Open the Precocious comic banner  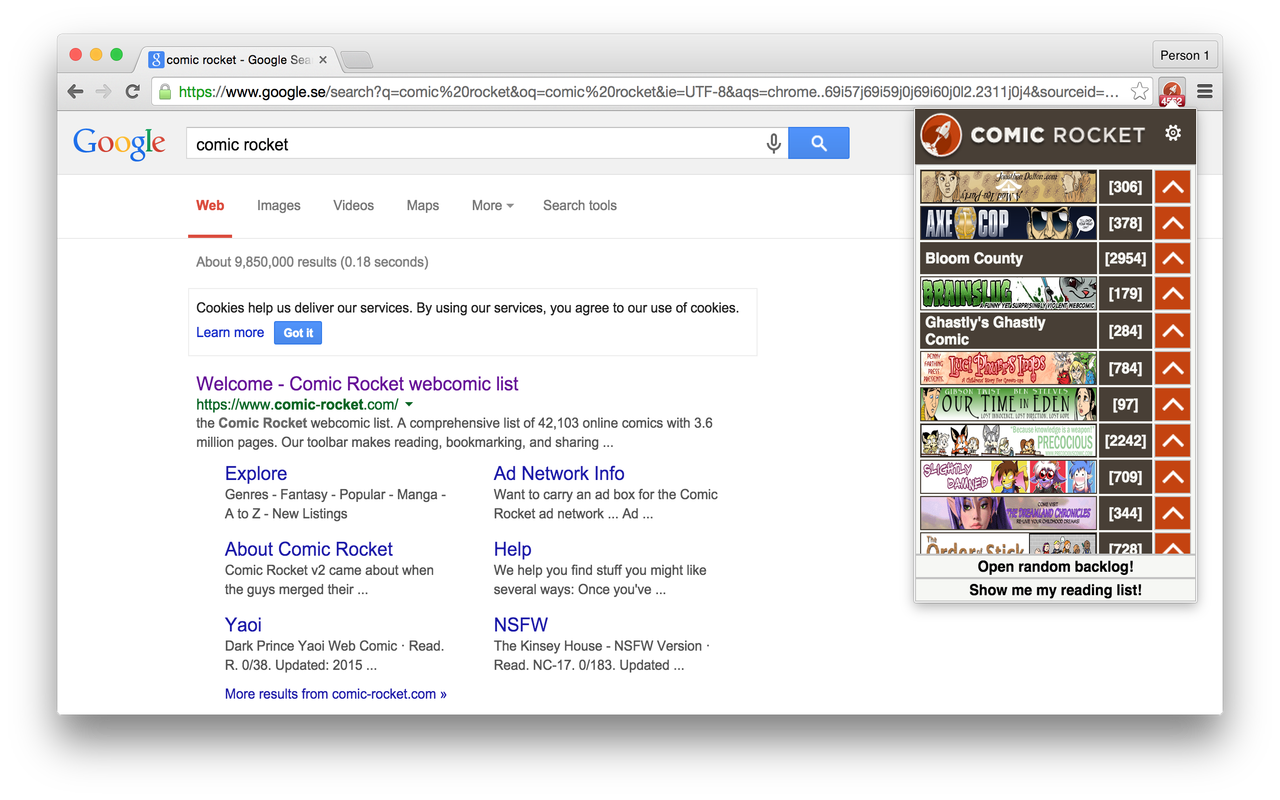click(1008, 440)
